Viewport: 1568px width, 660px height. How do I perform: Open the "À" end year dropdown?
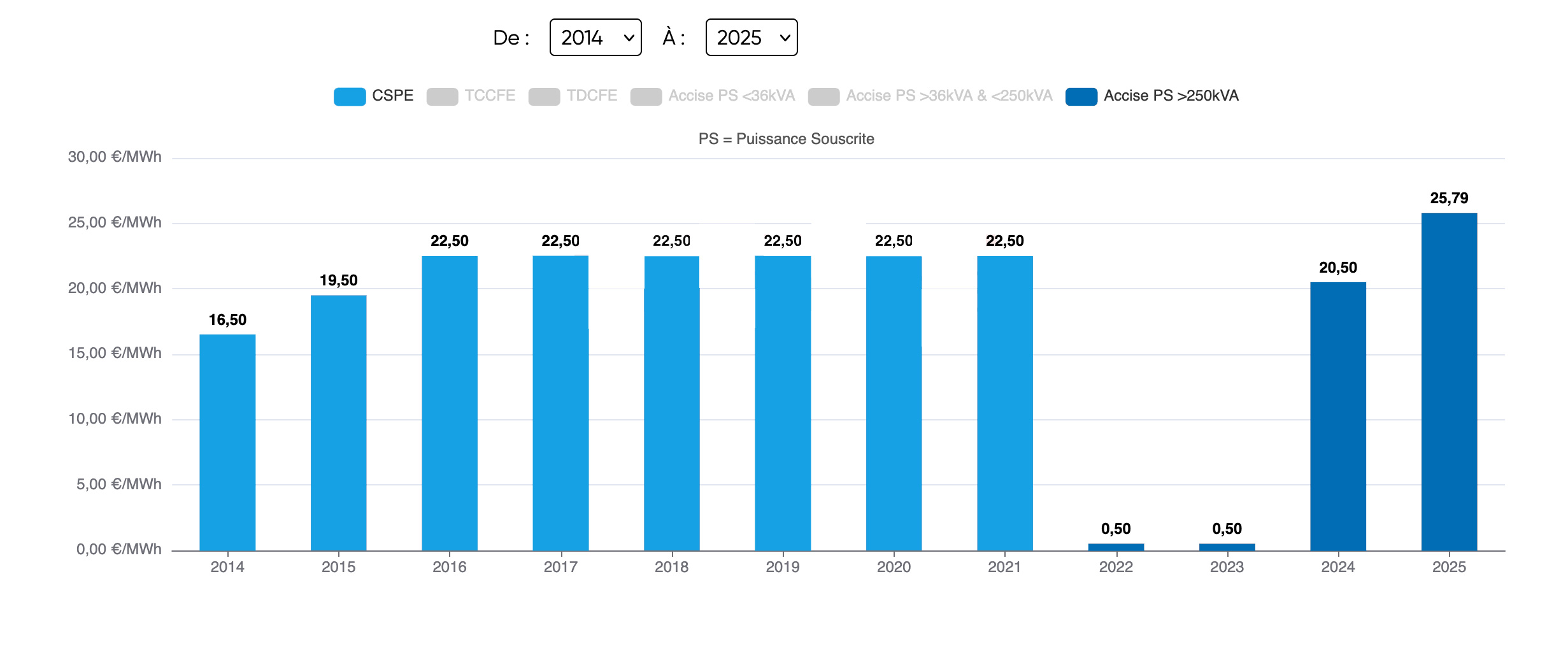pyautogui.click(x=751, y=38)
